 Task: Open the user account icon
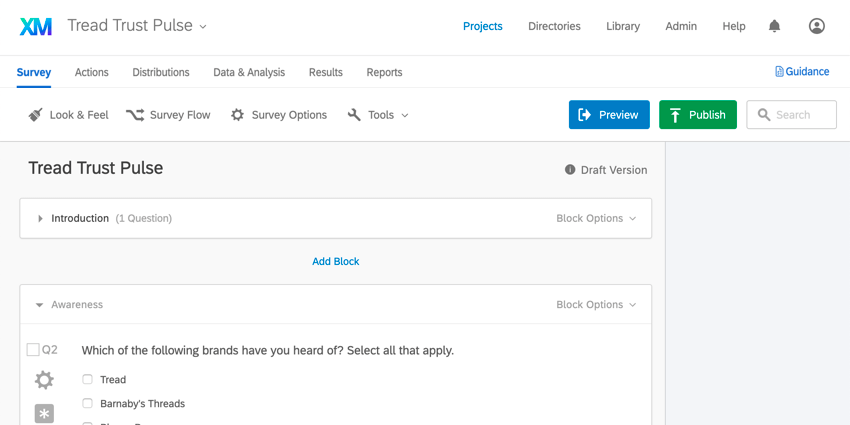click(x=816, y=26)
